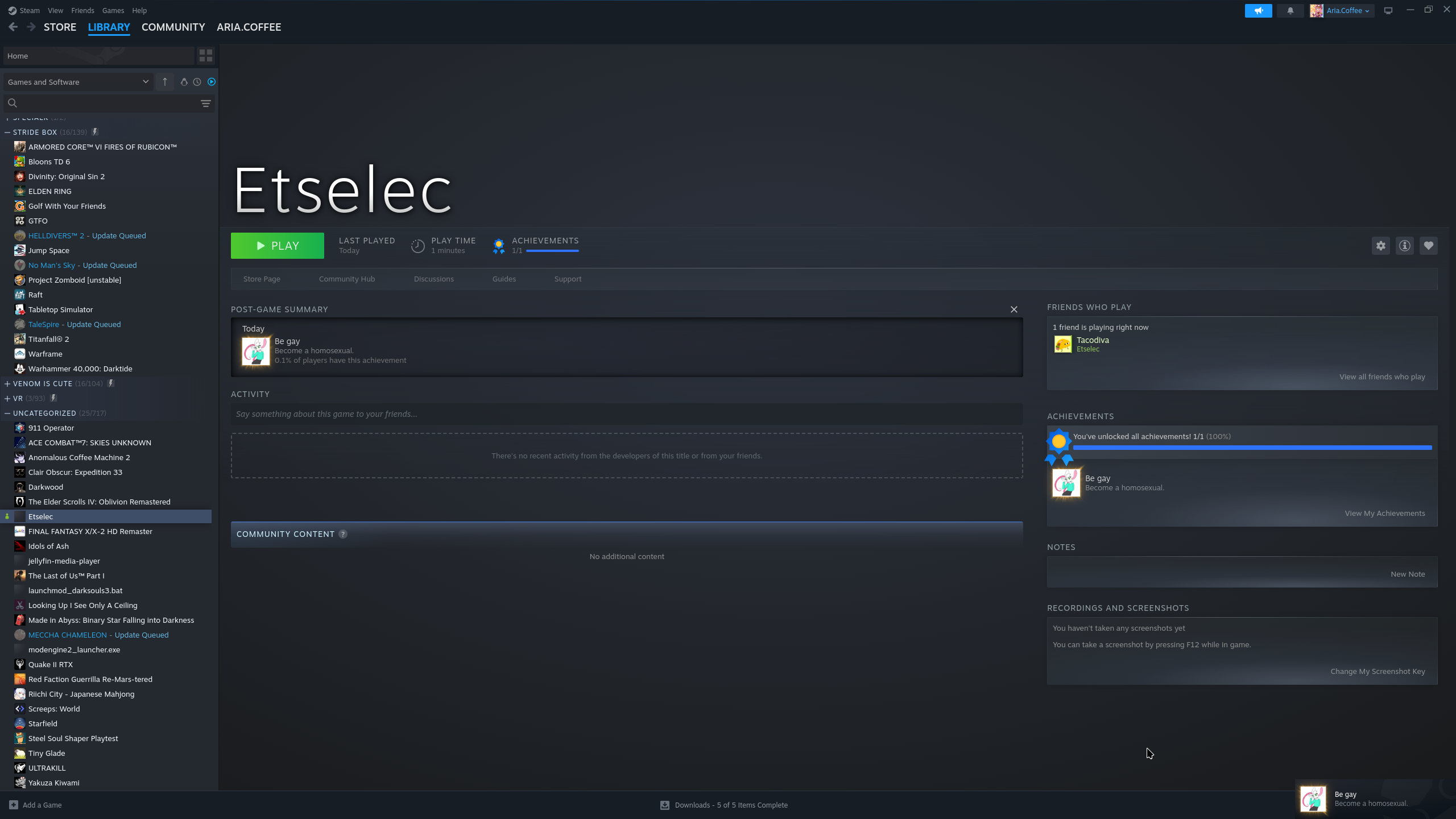Click the ELDEN RING game icon
Image resolution: width=1456 pixels, height=819 pixels.
(20, 191)
